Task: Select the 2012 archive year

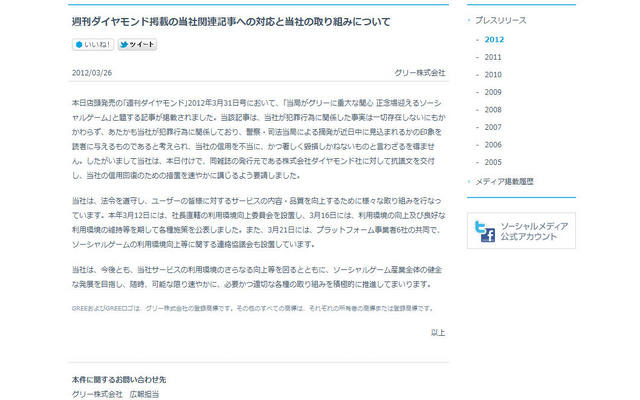Action: coord(494,40)
